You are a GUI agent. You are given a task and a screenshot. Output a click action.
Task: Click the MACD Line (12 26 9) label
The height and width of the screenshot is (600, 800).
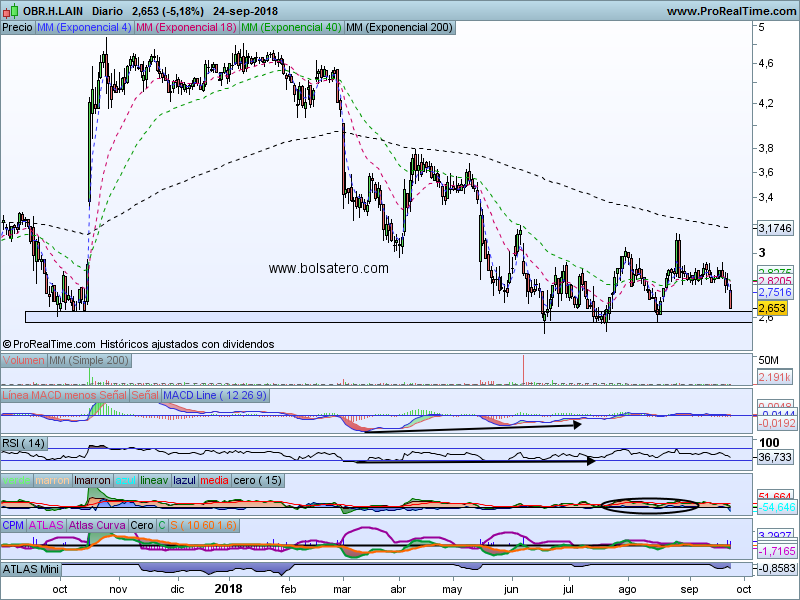pyautogui.click(x=215, y=396)
